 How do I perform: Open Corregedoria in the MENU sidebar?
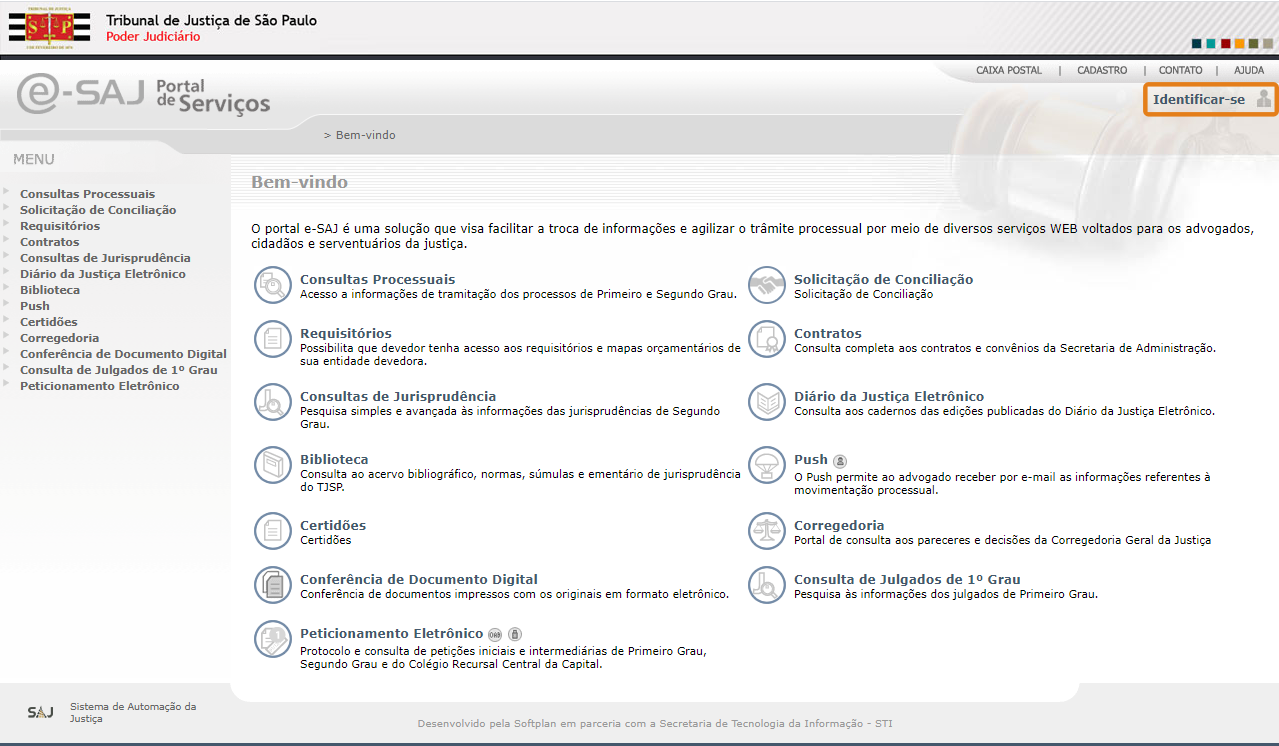pos(59,338)
